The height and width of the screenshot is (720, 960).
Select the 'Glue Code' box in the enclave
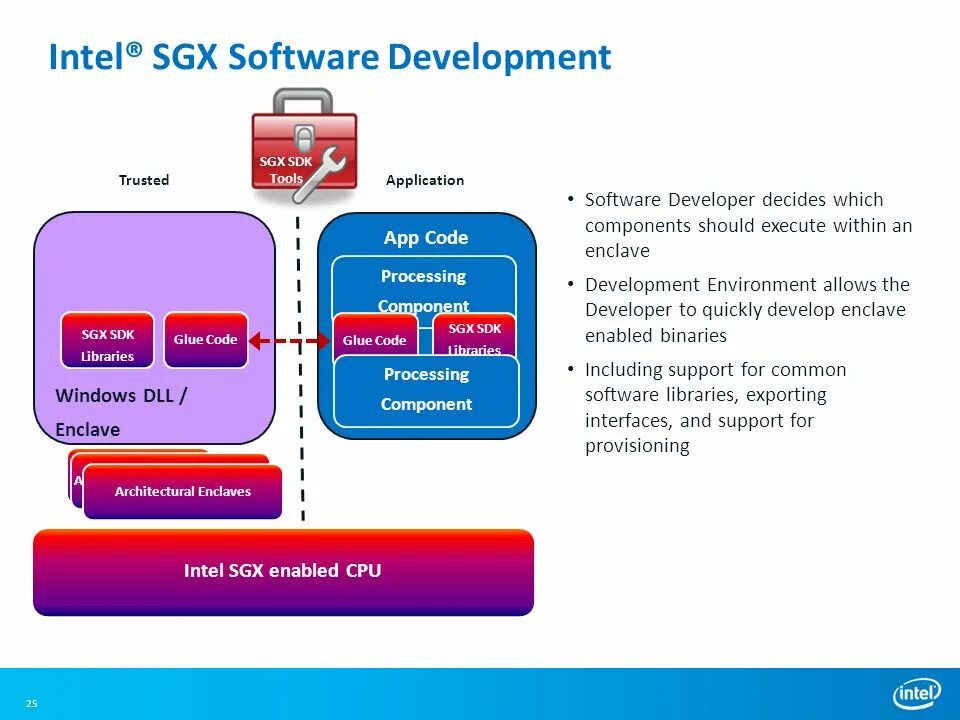pyautogui.click(x=206, y=340)
